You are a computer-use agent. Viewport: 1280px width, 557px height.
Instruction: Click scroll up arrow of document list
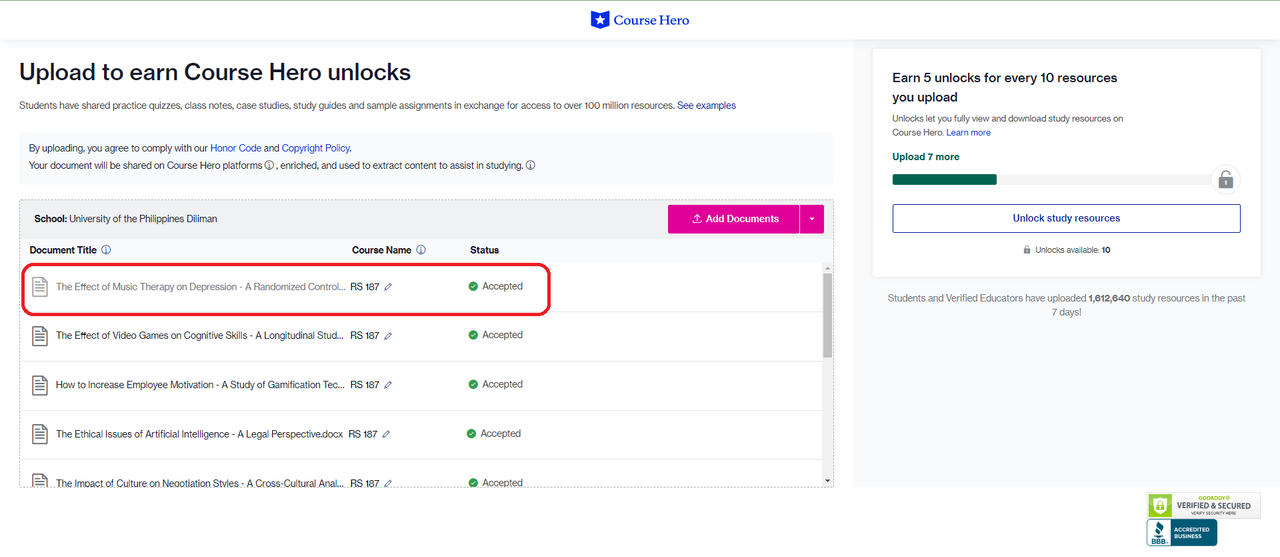tap(827, 268)
